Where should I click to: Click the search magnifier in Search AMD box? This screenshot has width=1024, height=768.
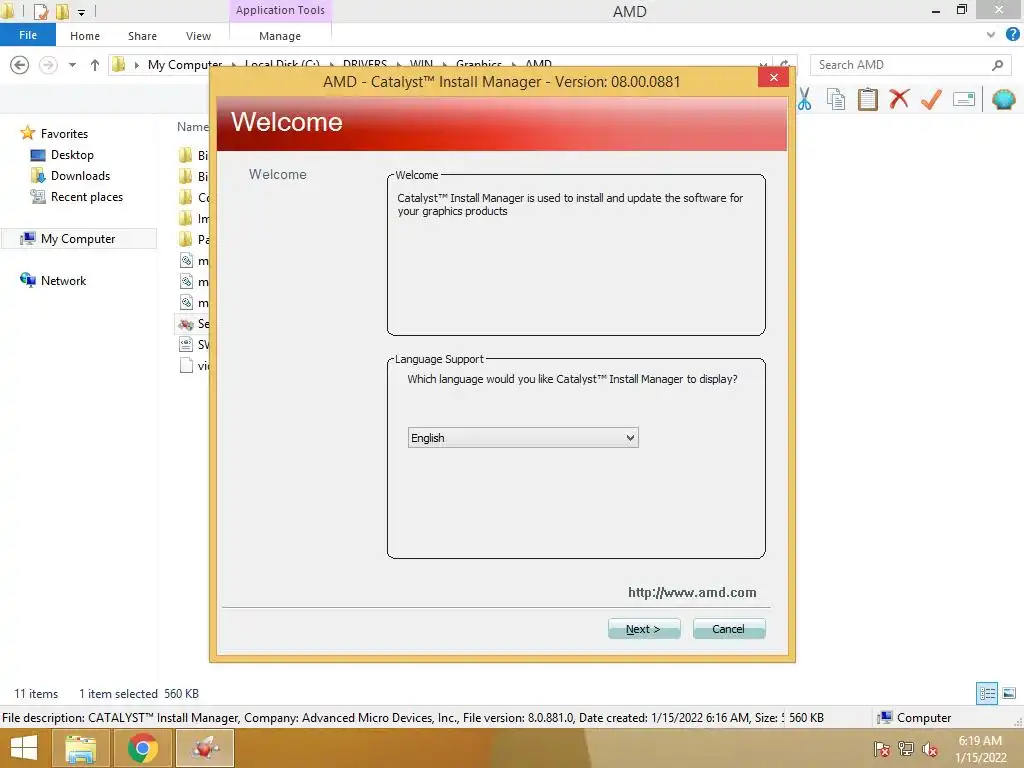point(997,65)
